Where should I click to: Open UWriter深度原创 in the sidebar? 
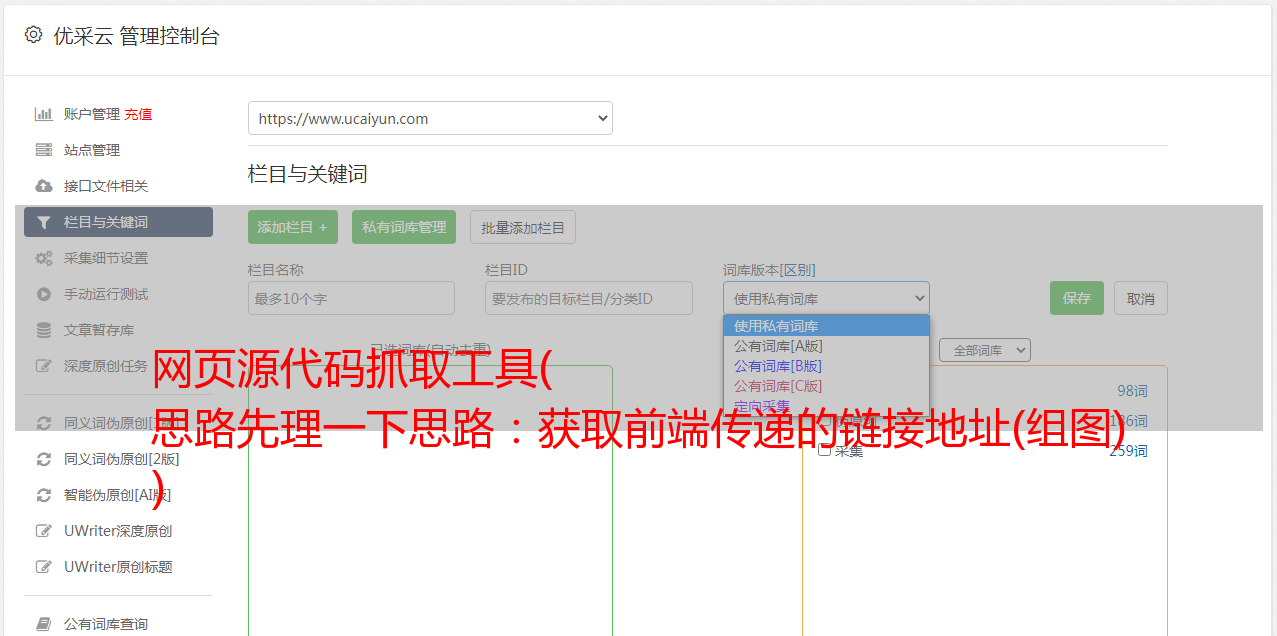tap(118, 531)
